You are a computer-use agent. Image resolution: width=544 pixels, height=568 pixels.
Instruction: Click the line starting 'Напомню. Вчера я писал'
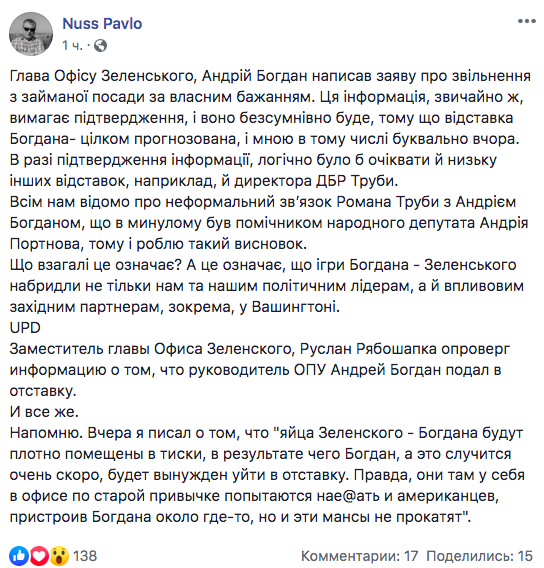click(266, 433)
